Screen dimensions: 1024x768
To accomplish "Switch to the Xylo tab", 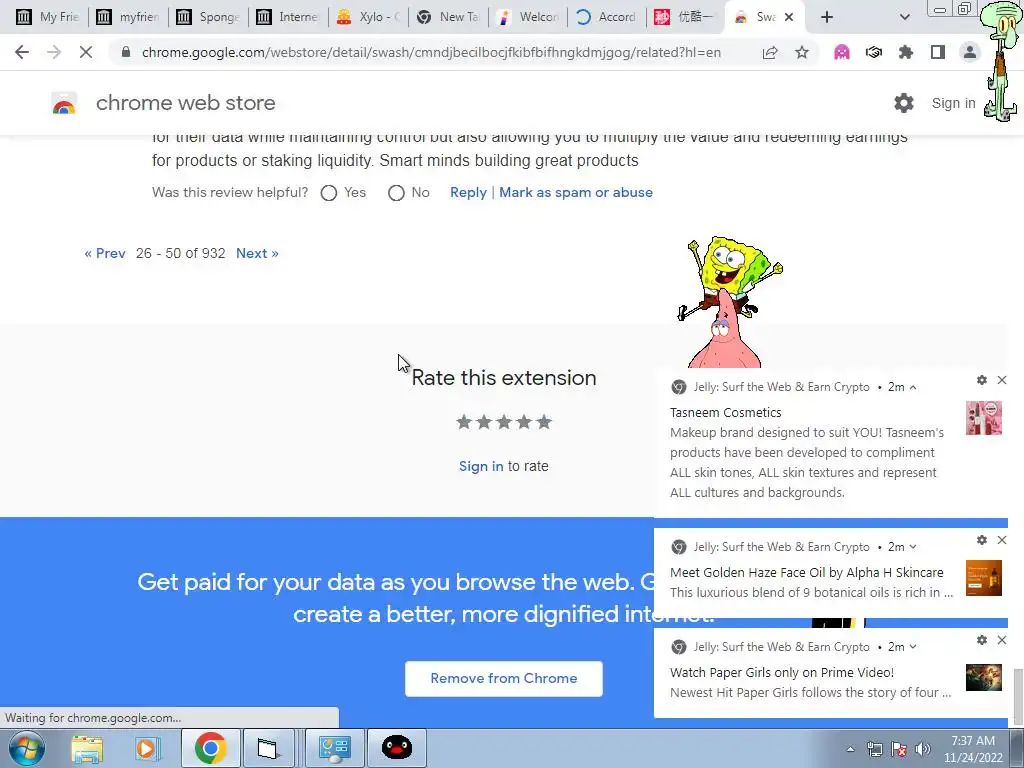I will click(x=368, y=17).
